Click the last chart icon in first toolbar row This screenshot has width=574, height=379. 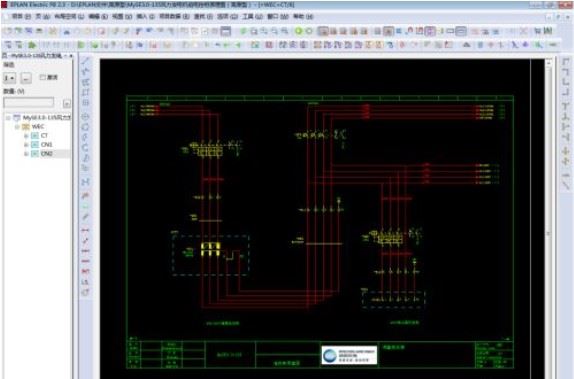pos(548,31)
